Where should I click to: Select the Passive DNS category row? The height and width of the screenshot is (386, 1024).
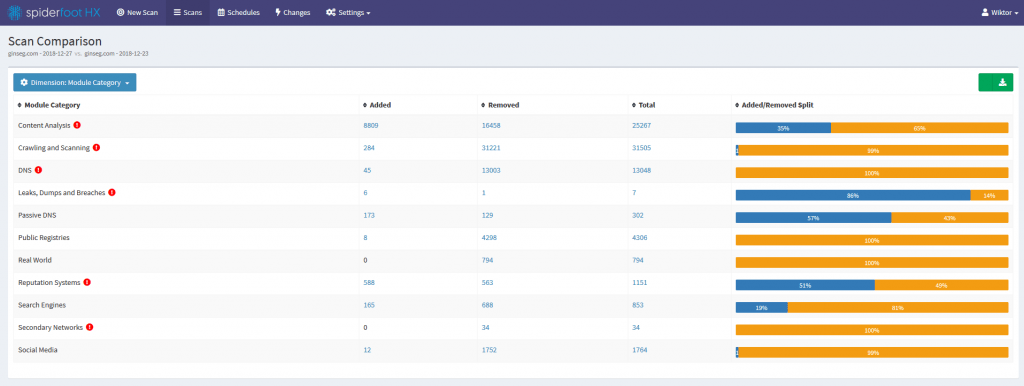(513, 216)
